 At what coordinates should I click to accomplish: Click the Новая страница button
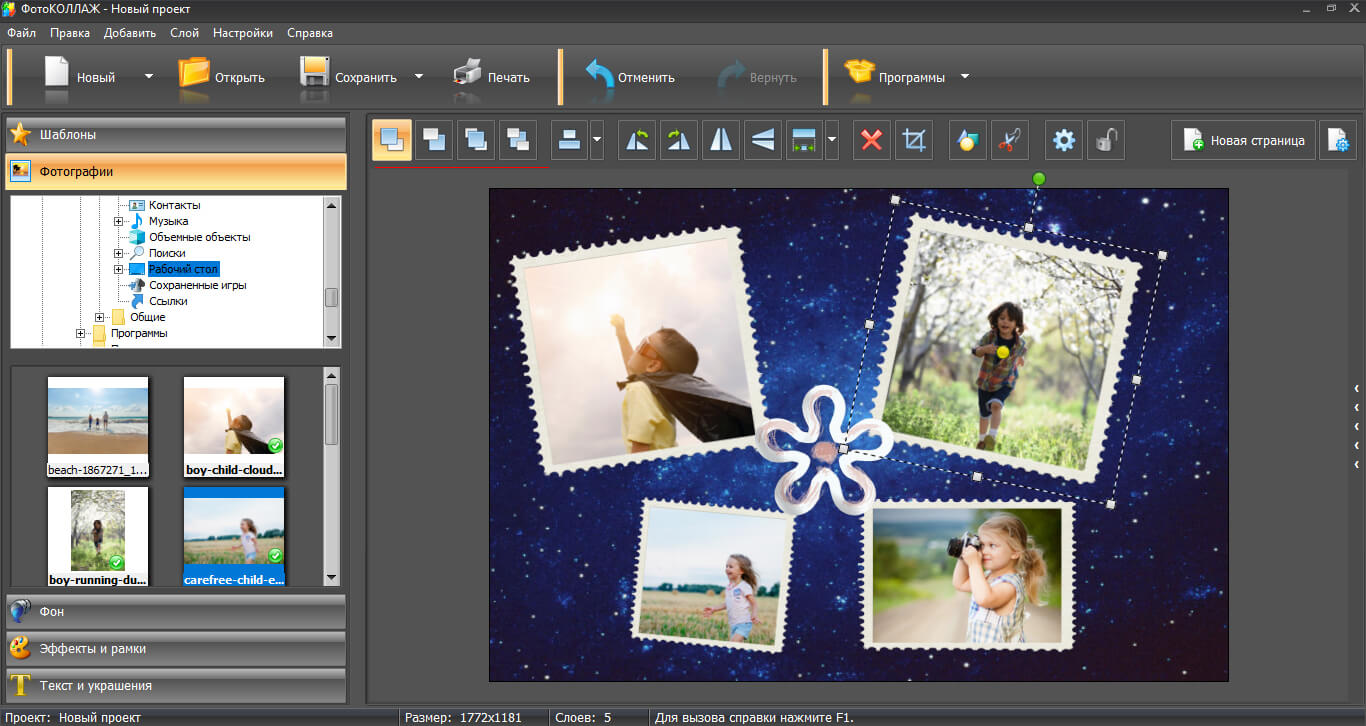[x=1243, y=140]
